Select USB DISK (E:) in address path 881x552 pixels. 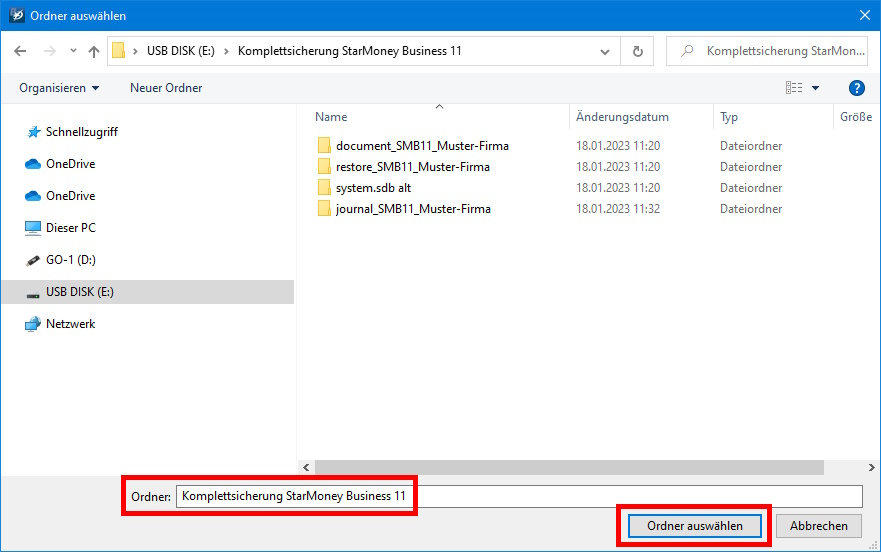coord(180,51)
